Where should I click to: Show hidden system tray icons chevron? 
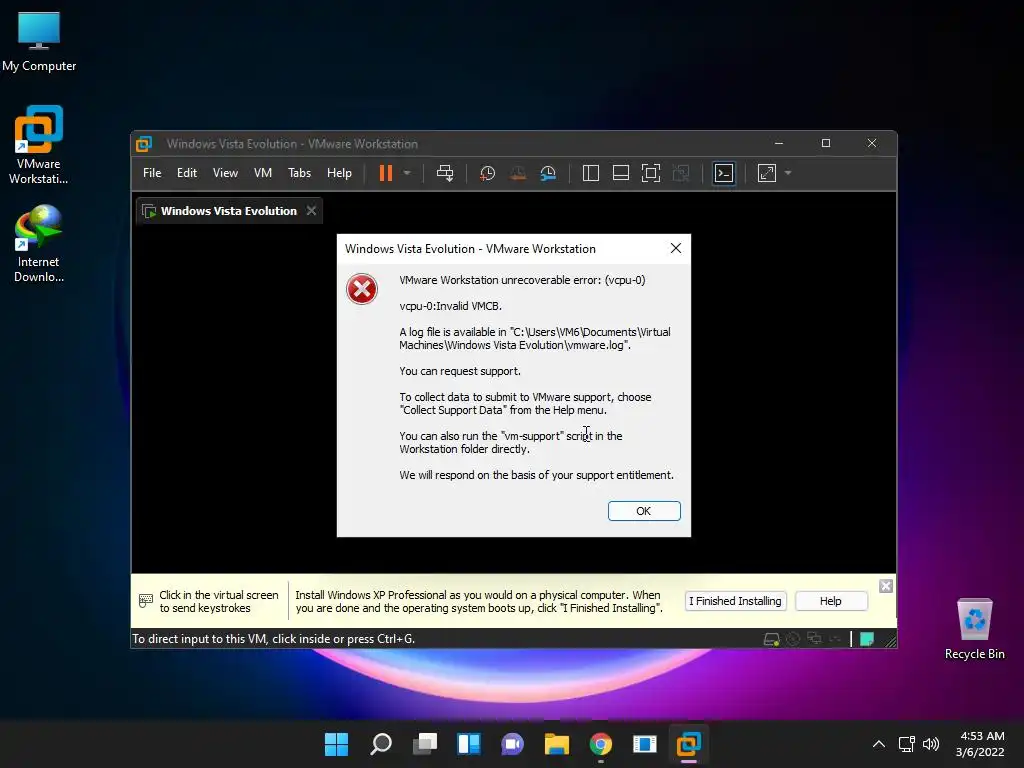(879, 744)
